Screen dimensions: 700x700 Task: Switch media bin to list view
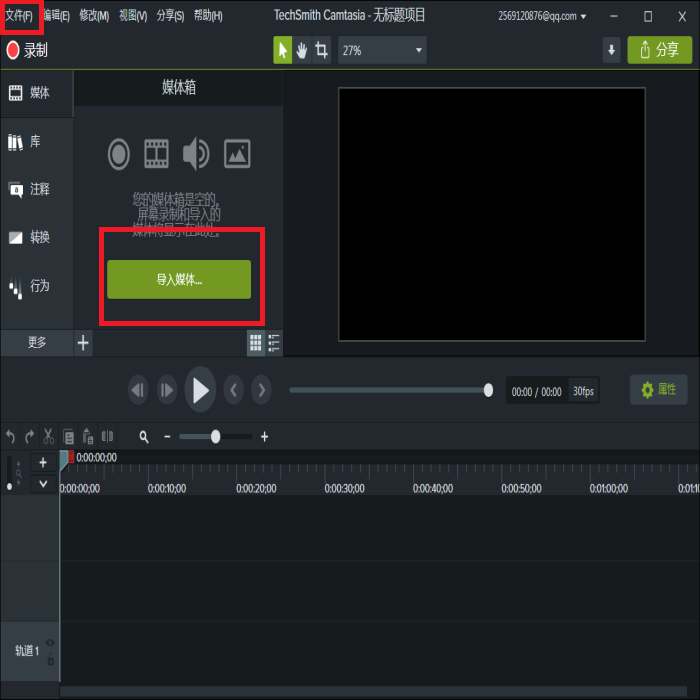point(274,343)
